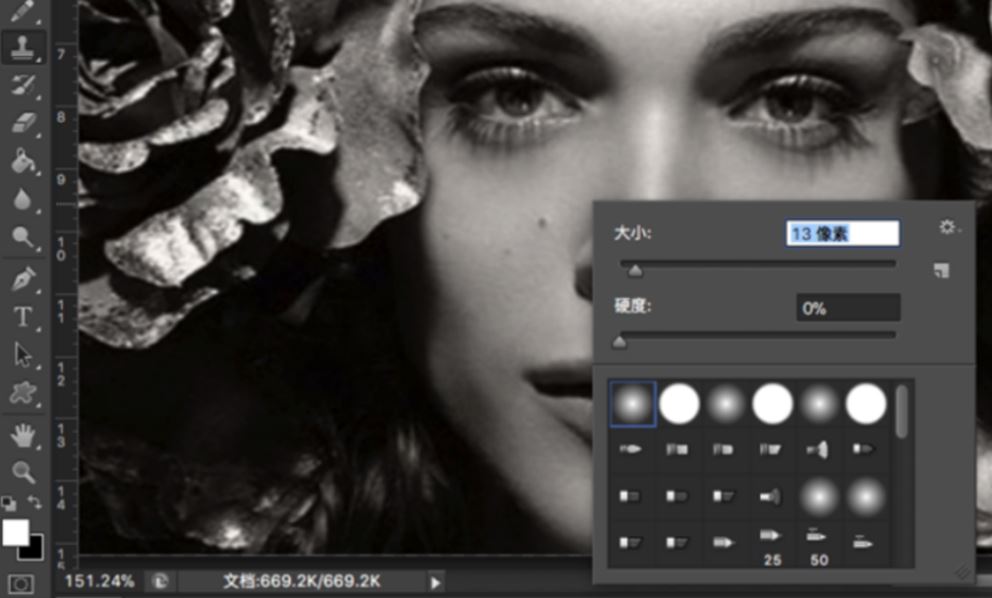
Task: Select the first soft round brush preset
Action: point(632,404)
